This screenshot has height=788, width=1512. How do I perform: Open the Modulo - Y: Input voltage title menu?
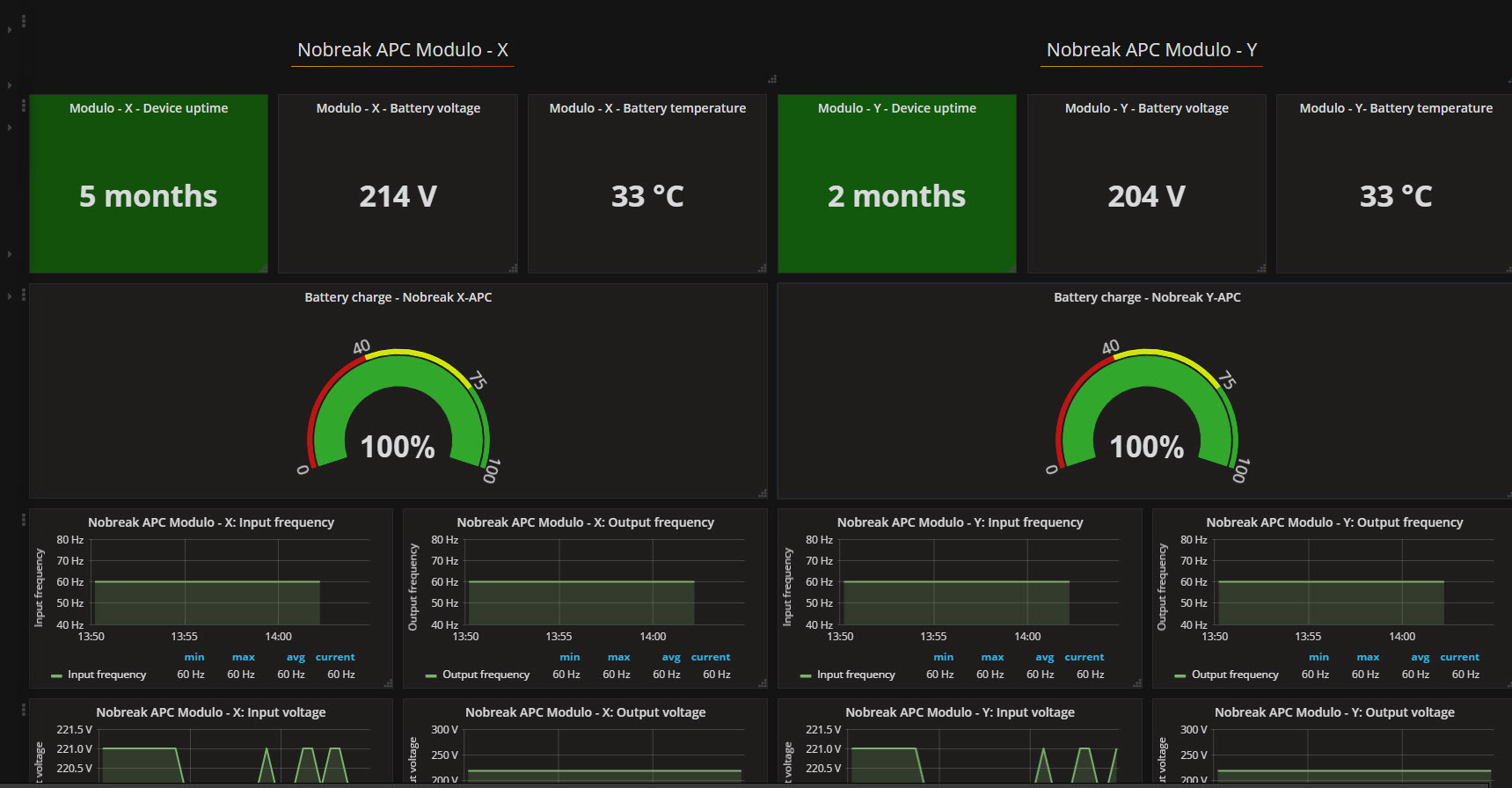(x=961, y=712)
